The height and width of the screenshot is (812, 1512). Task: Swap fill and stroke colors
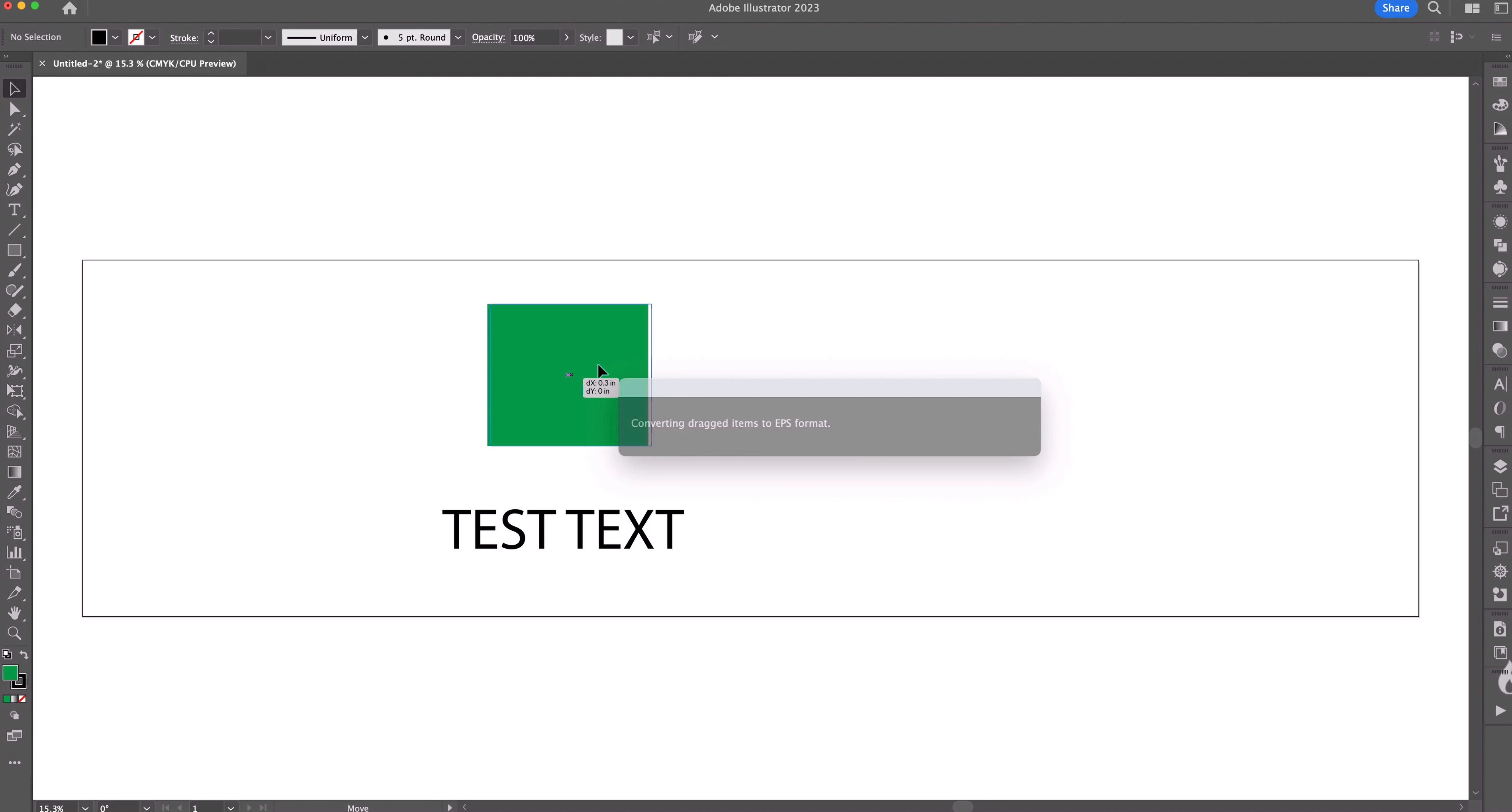24,654
